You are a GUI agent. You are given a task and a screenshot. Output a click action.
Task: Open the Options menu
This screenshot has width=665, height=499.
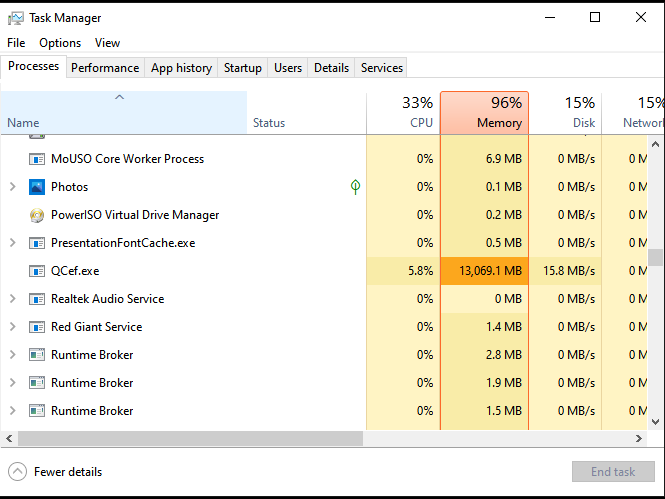click(60, 43)
